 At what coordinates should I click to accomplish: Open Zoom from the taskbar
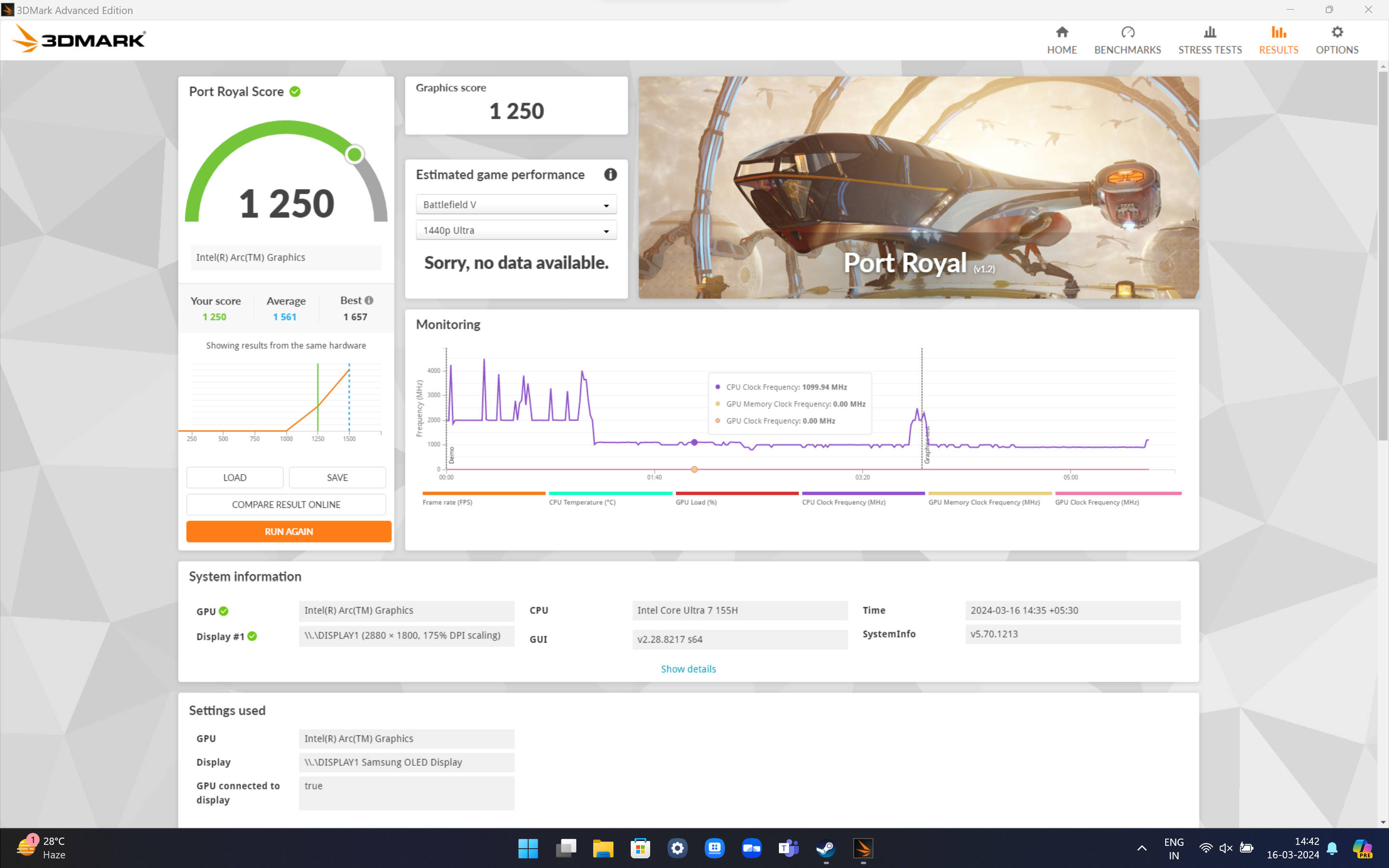coord(751,849)
